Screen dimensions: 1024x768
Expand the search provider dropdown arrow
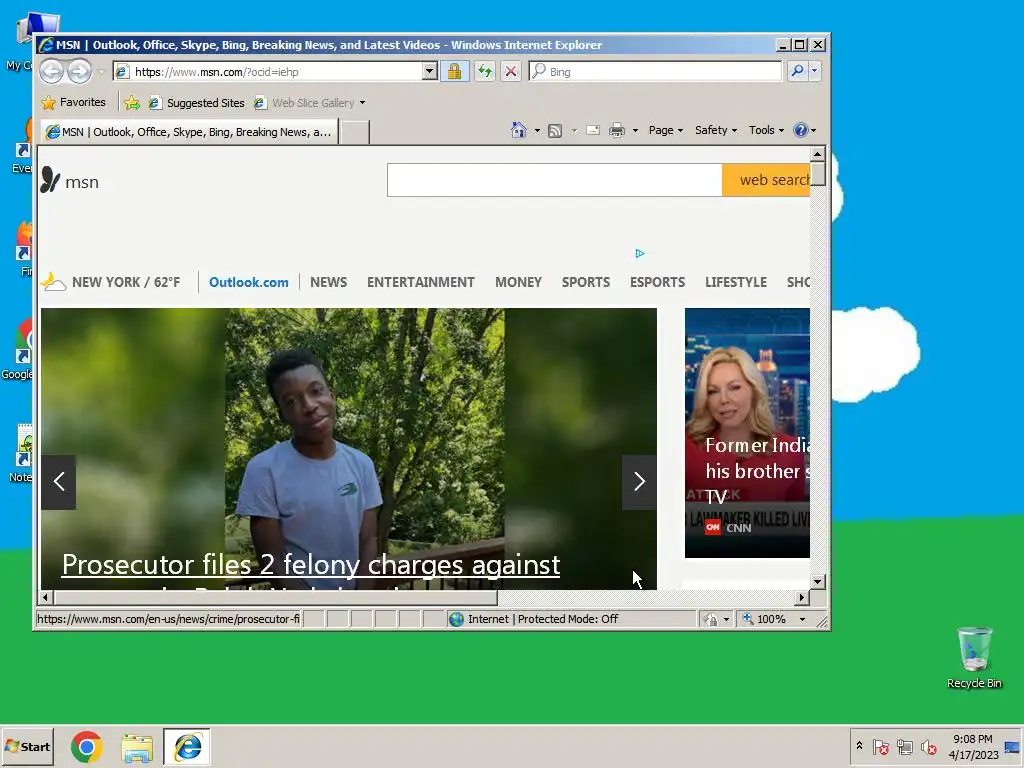tap(814, 71)
